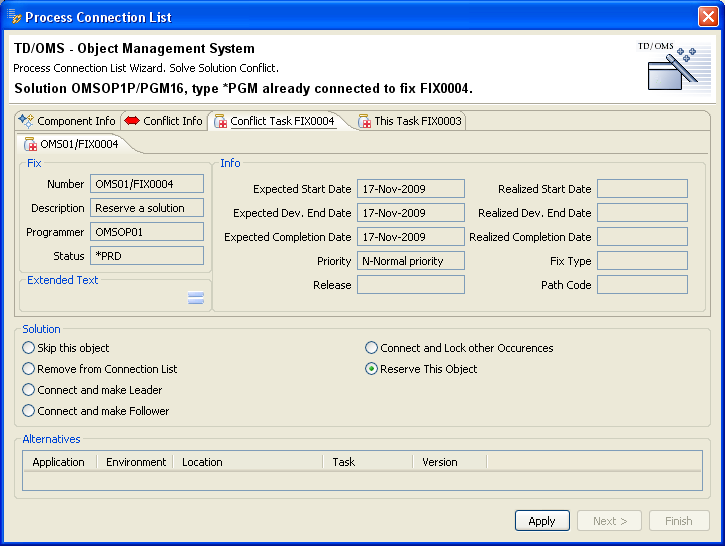Select Reserve This Object radio button
Image resolution: width=725 pixels, height=546 pixels.
click(372, 369)
